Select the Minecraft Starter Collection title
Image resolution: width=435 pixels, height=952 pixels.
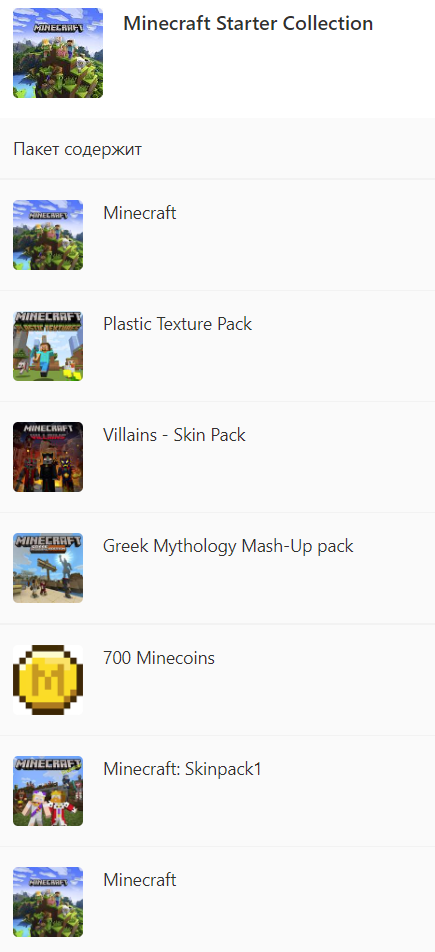coord(248,23)
